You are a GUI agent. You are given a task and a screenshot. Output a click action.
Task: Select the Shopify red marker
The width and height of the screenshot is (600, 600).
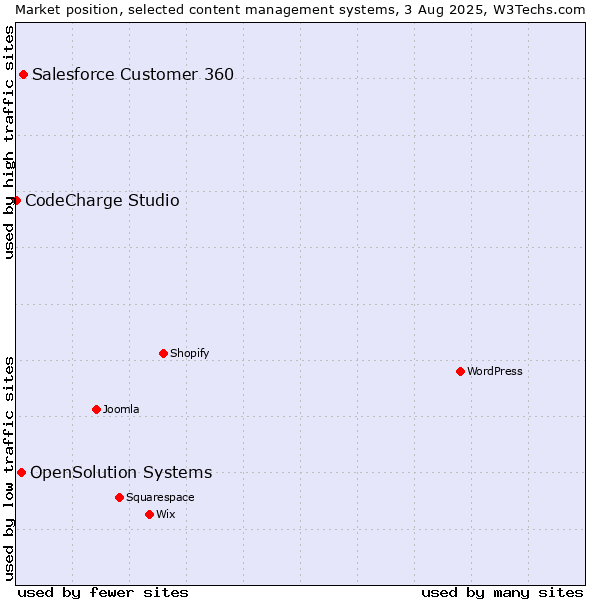tap(163, 354)
